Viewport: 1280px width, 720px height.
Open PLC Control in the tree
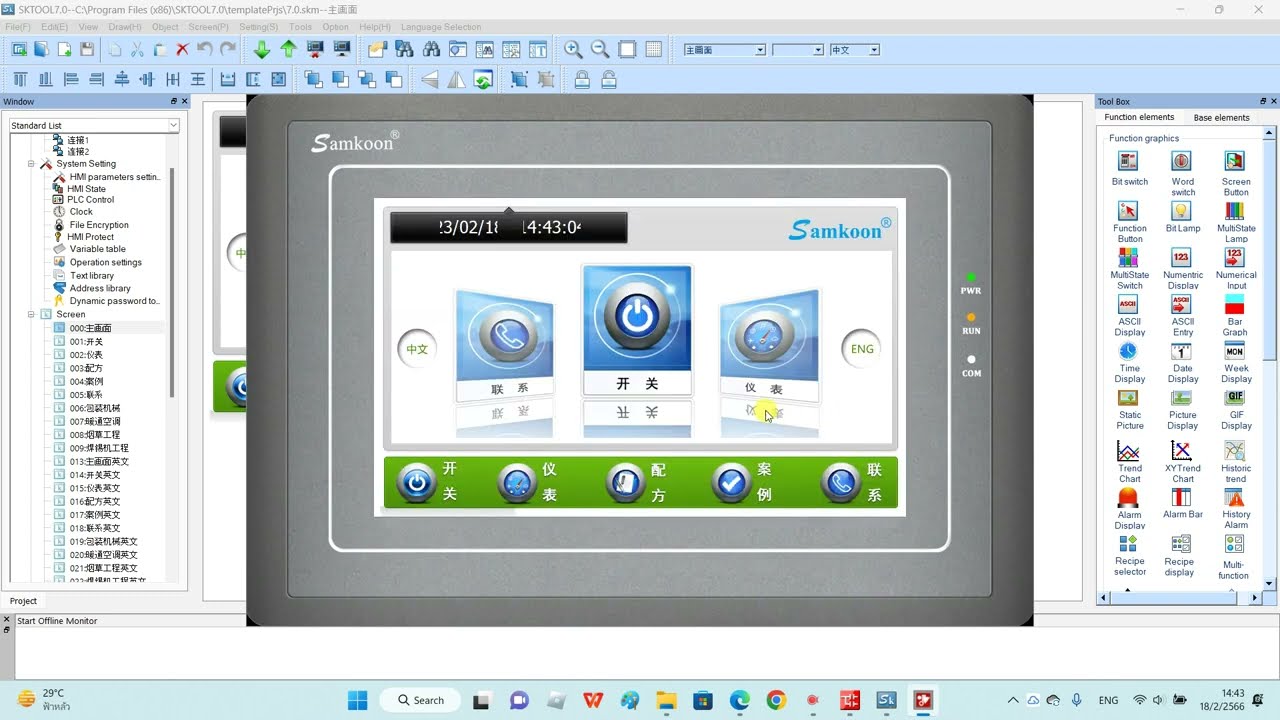90,200
